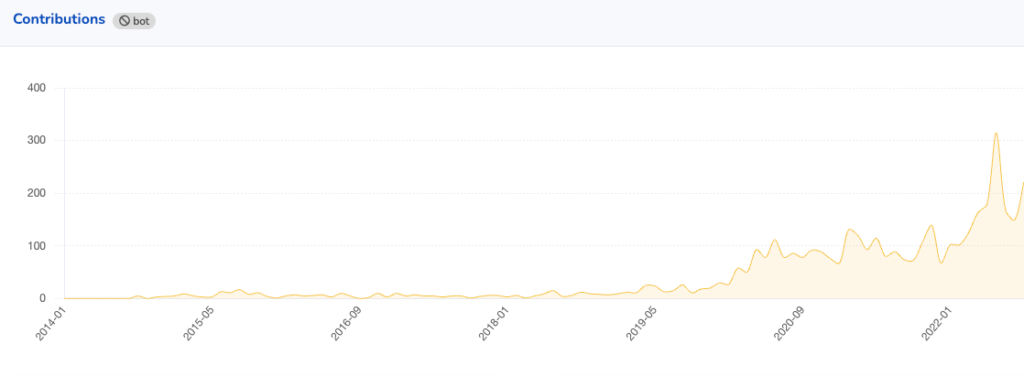
Task: Select the 0 y-axis label
Action: coord(42,298)
